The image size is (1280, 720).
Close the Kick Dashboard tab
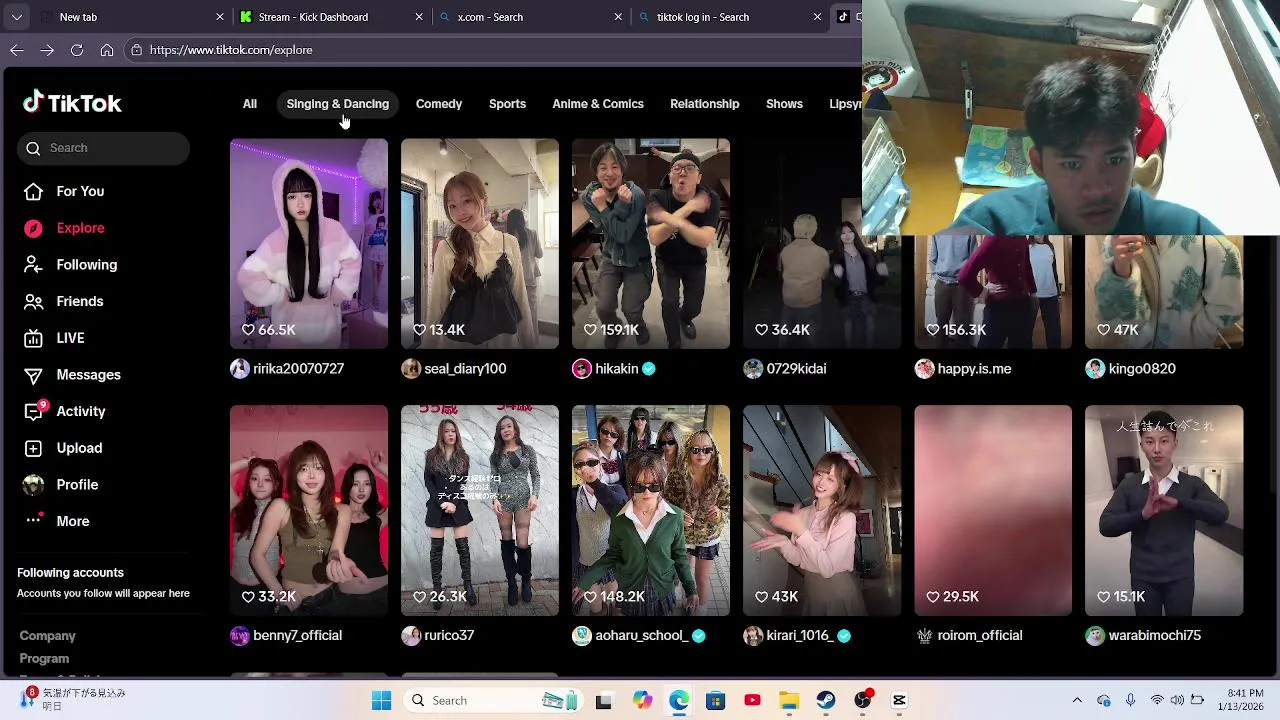coord(419,17)
